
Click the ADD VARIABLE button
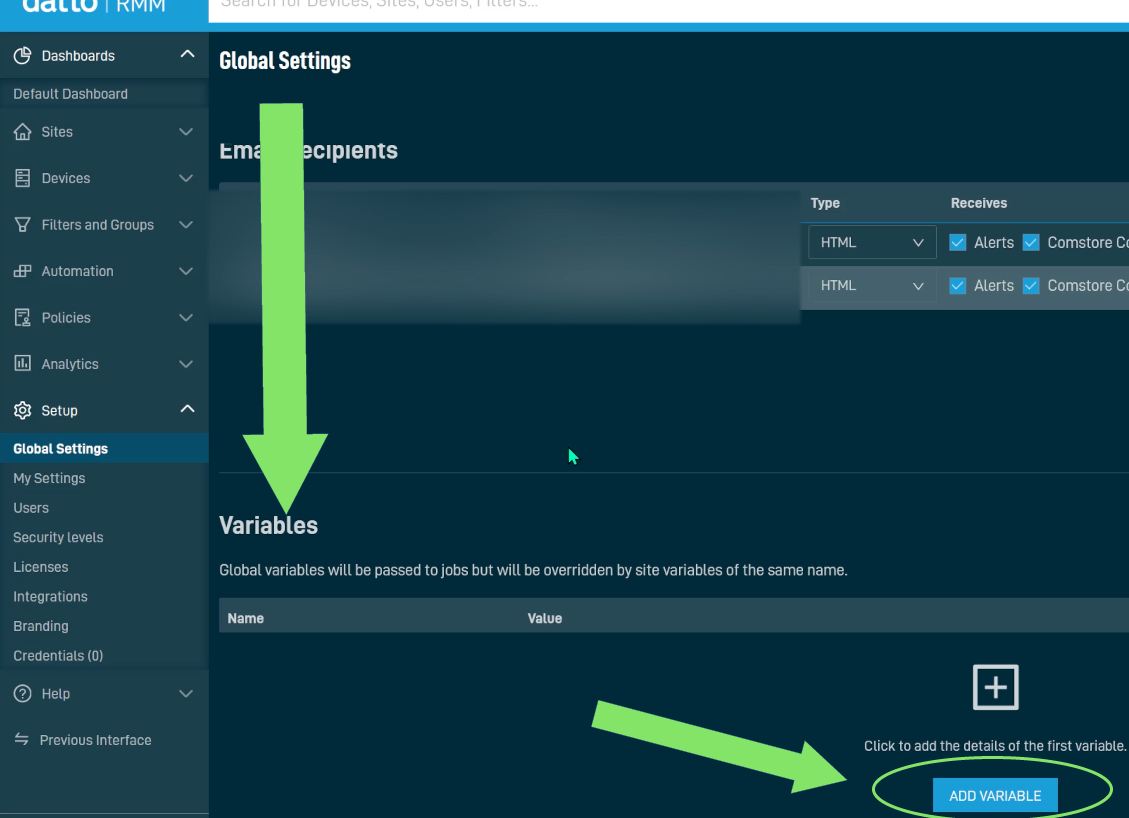(995, 796)
